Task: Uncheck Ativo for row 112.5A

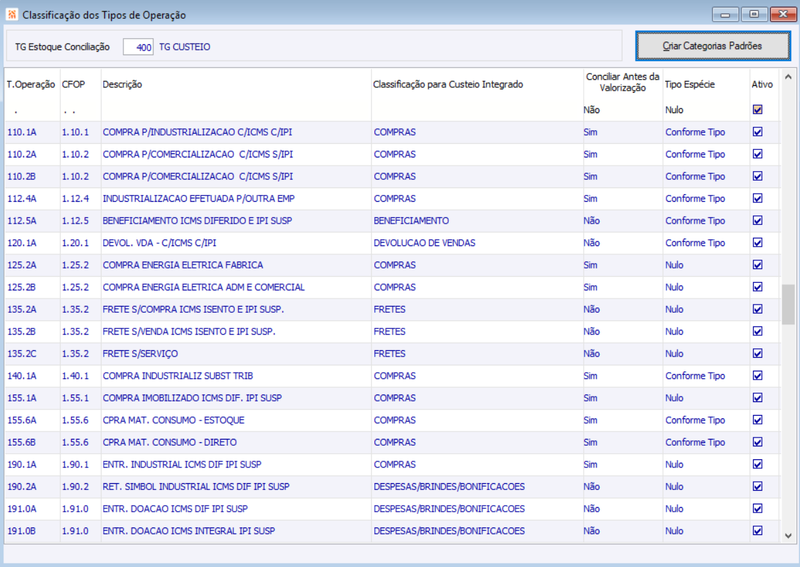Action: tap(758, 220)
